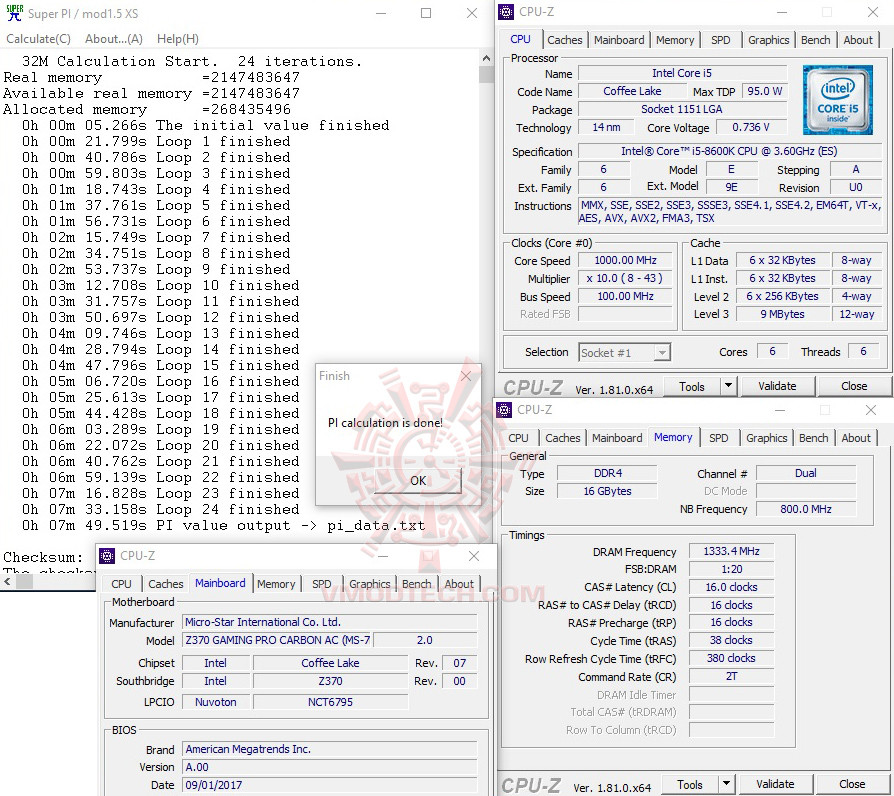The image size is (894, 796).
Task: Click the BIOS Date 09/01/2017 field
Action: 330,785
